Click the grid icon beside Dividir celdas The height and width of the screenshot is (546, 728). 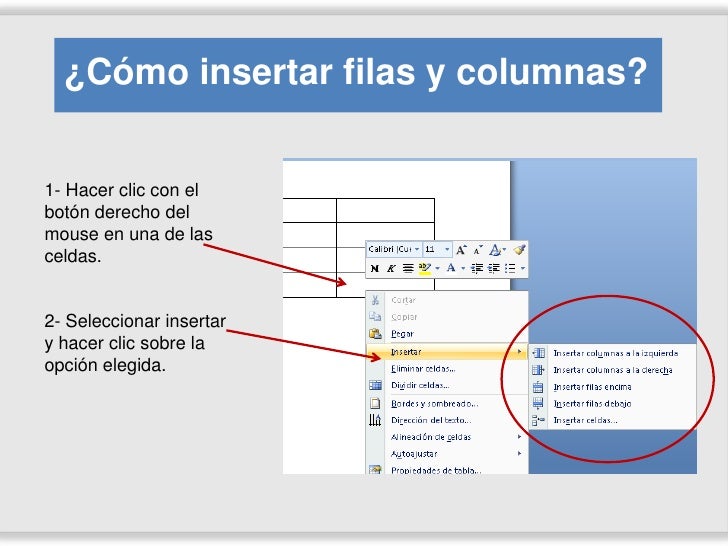click(x=375, y=385)
